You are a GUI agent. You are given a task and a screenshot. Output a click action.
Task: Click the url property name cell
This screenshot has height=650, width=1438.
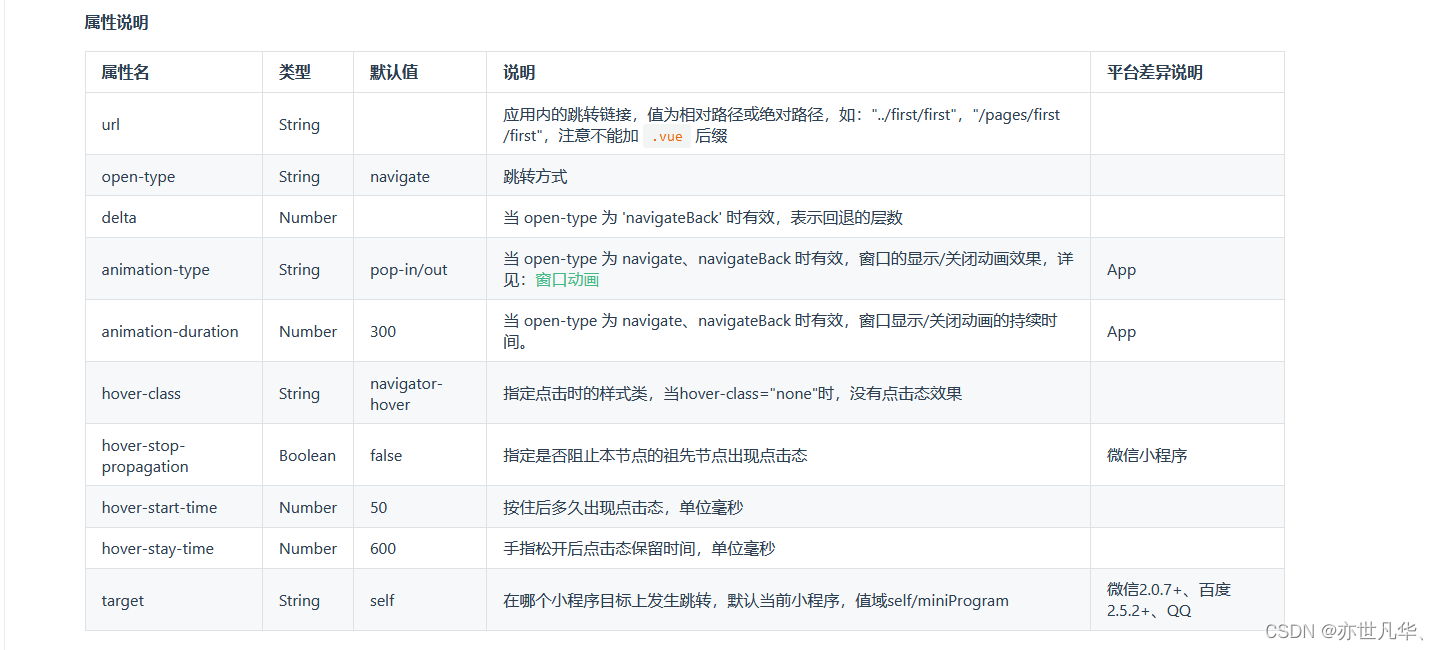(111, 125)
